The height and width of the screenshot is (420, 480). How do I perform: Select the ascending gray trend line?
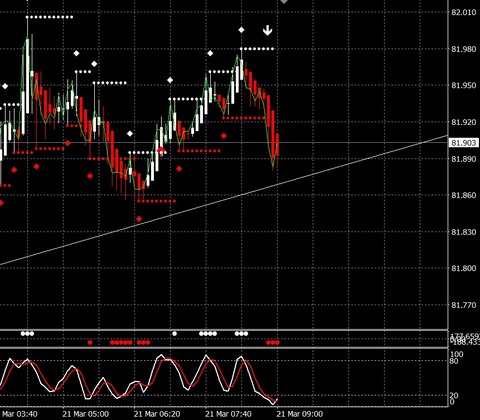pos(223,200)
